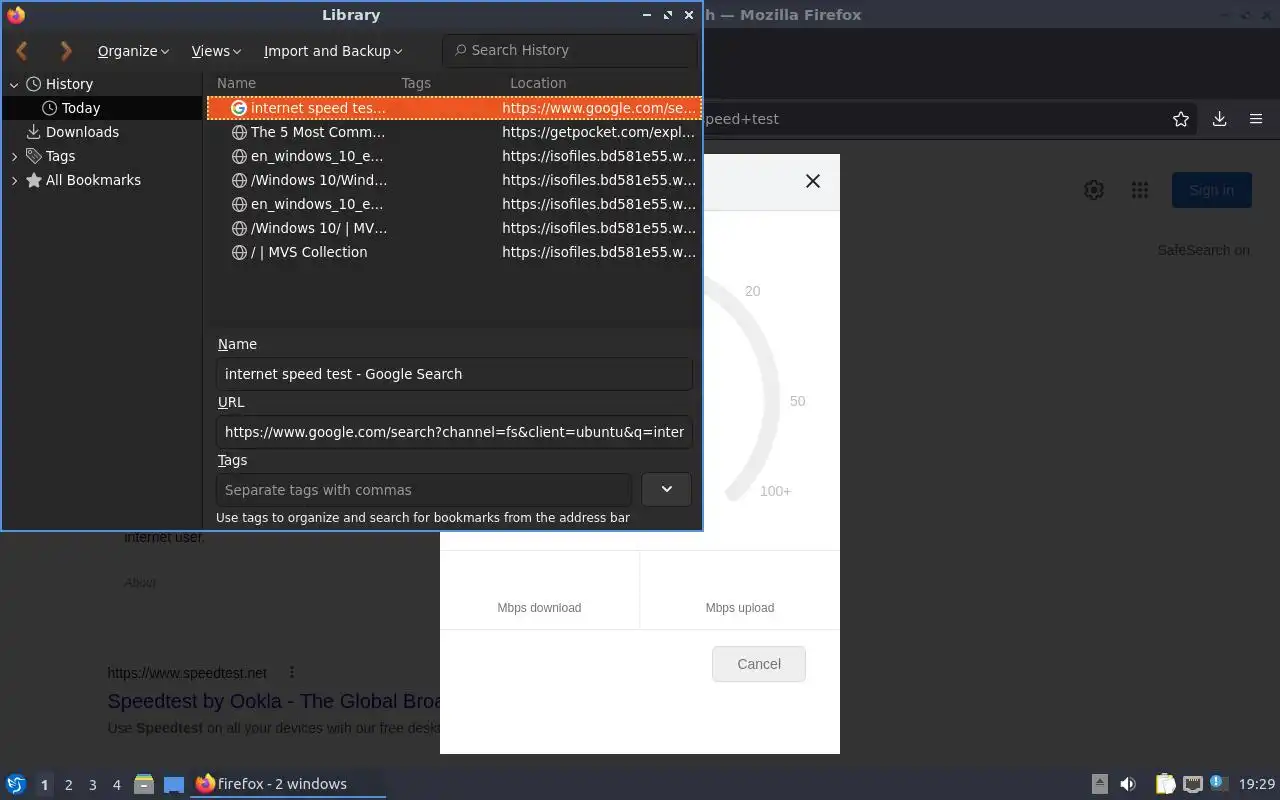The height and width of the screenshot is (800, 1280).
Task: Open the clipboard tray icon
Action: [1165, 784]
